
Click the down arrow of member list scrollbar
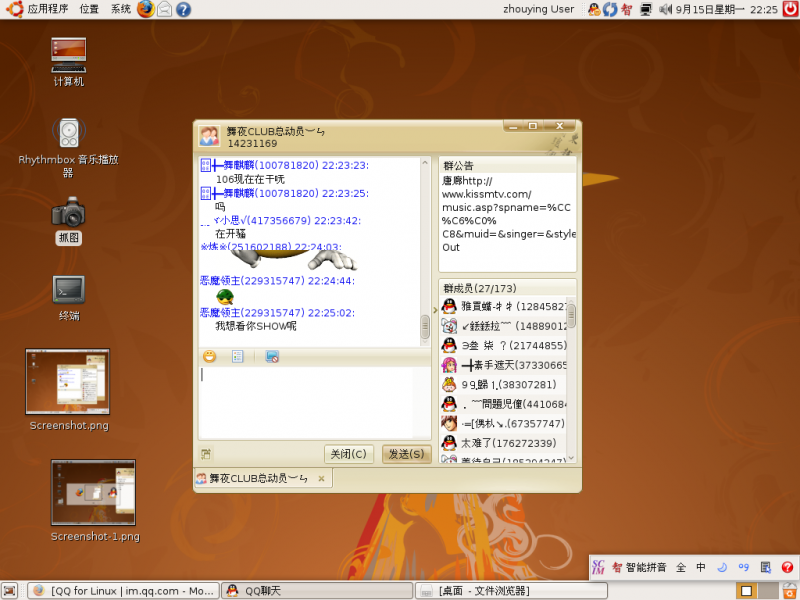pyautogui.click(x=571, y=458)
